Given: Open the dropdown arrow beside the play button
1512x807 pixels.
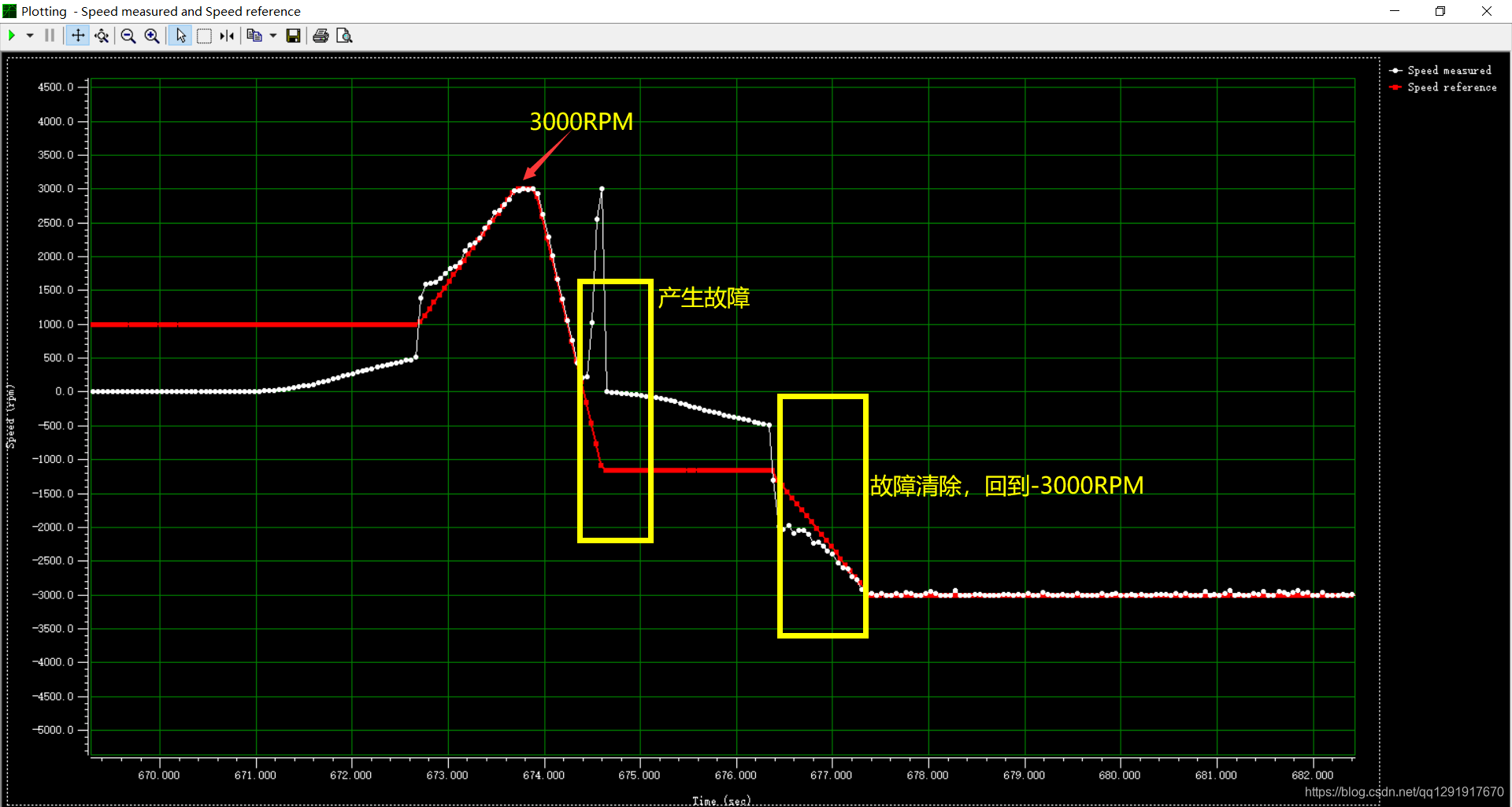Looking at the screenshot, I should 30,35.
